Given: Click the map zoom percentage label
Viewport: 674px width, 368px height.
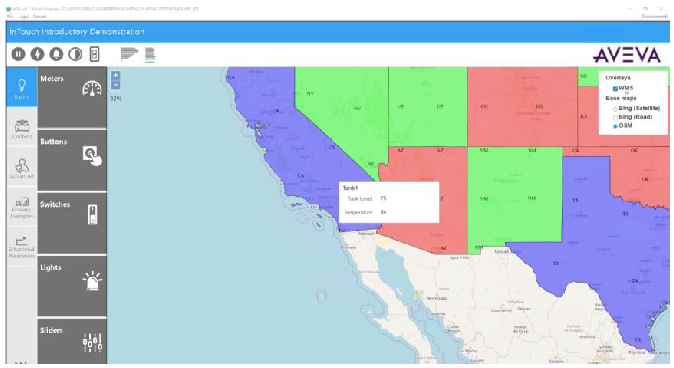Looking at the screenshot, I should pos(115,98).
